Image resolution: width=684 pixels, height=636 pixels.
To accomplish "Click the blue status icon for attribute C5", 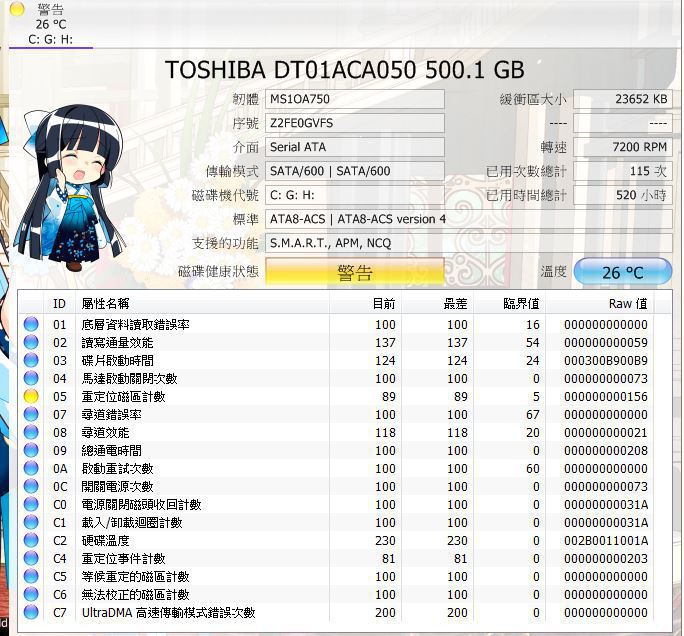I will (x=31, y=576).
